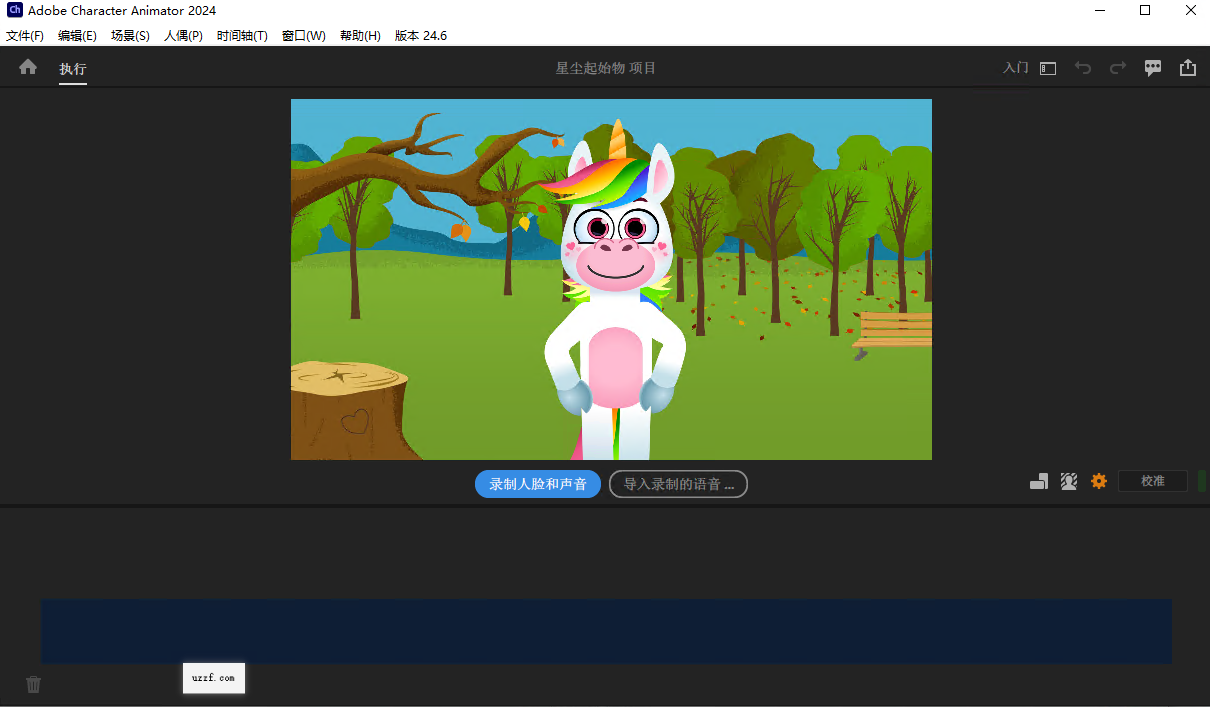Click the trash icon below the timeline

click(33, 684)
